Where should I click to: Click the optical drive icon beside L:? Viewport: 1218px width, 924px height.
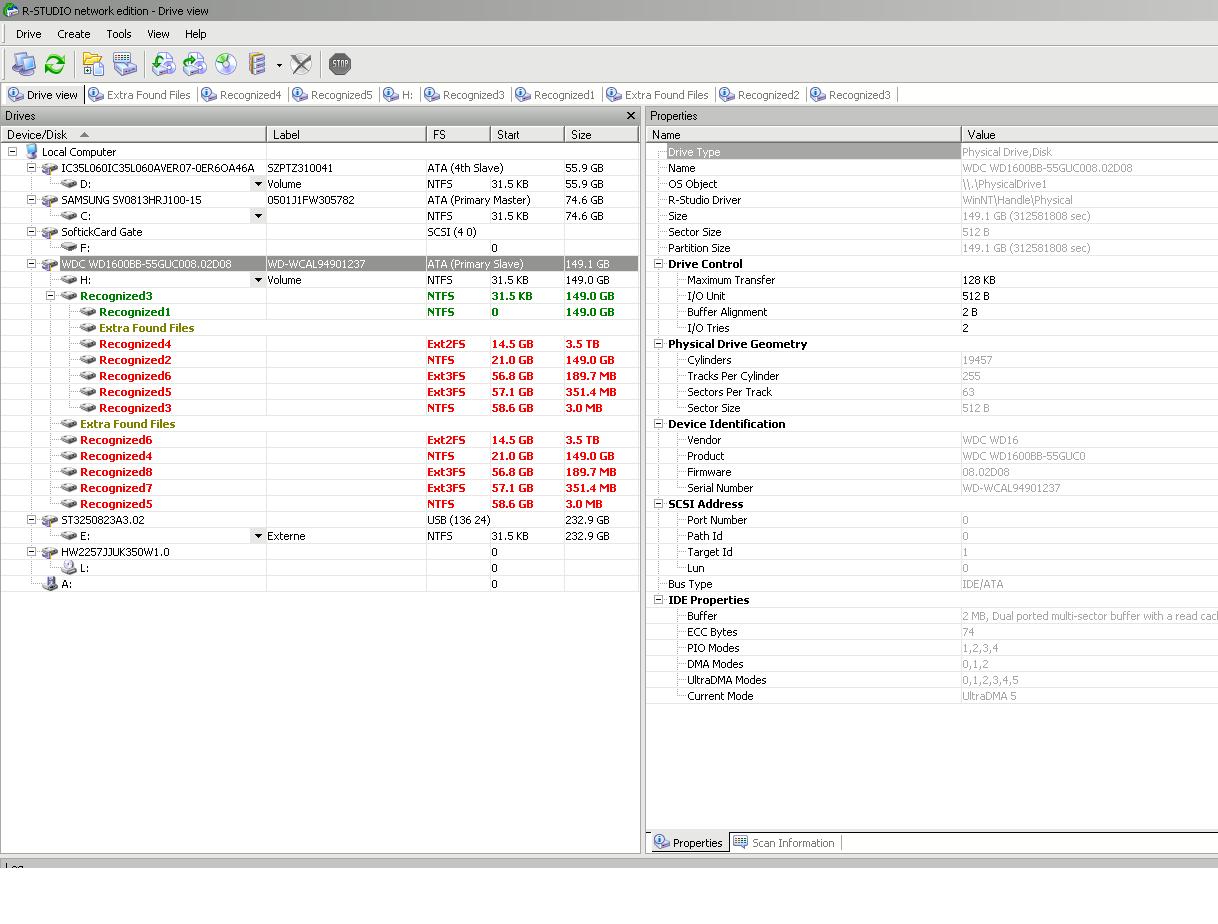pyautogui.click(x=69, y=568)
